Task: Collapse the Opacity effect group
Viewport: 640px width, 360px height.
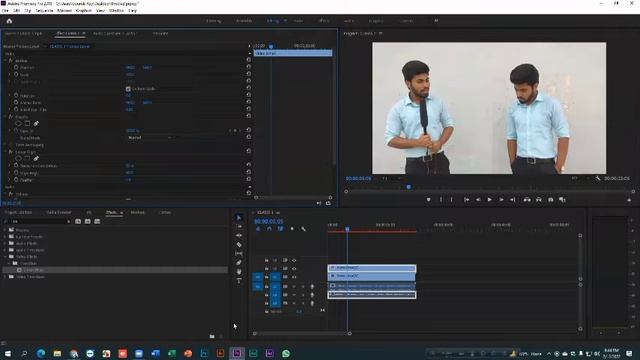Action: (x=5, y=116)
